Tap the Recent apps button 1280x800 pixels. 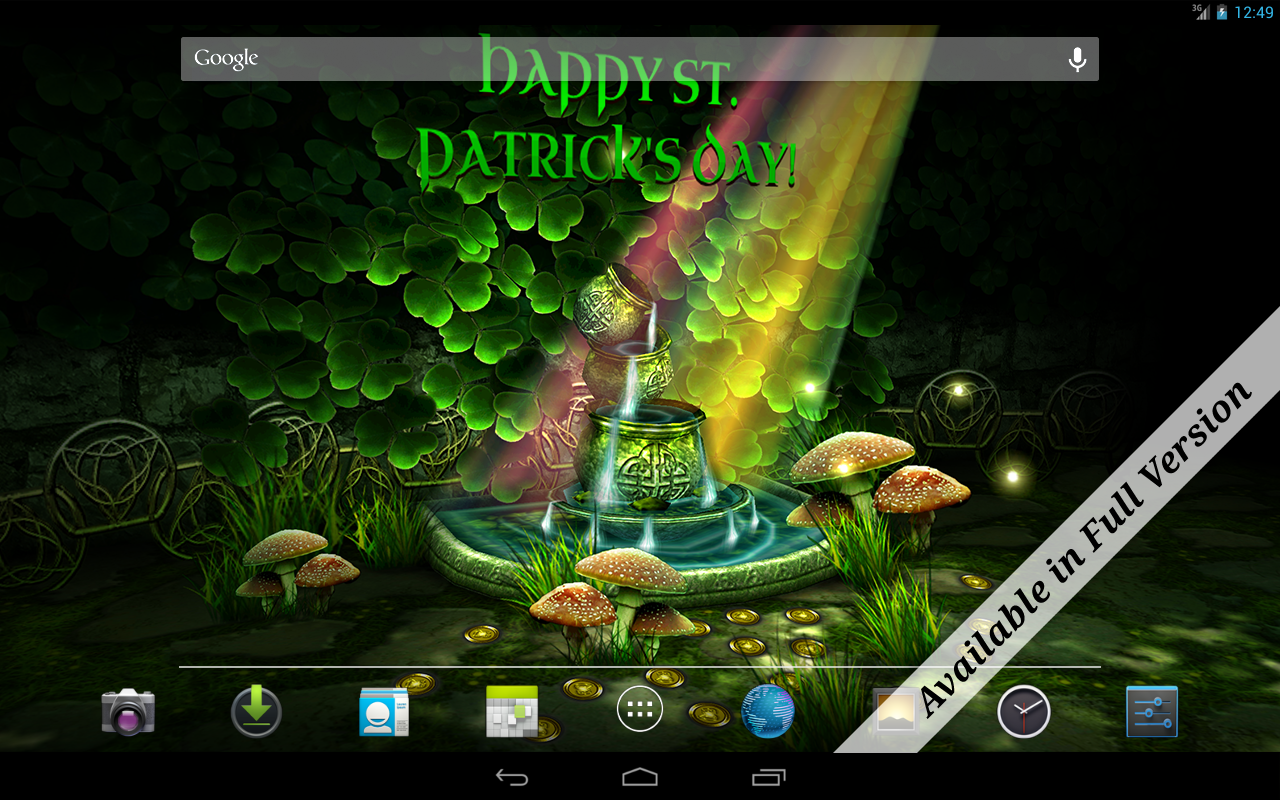click(768, 777)
